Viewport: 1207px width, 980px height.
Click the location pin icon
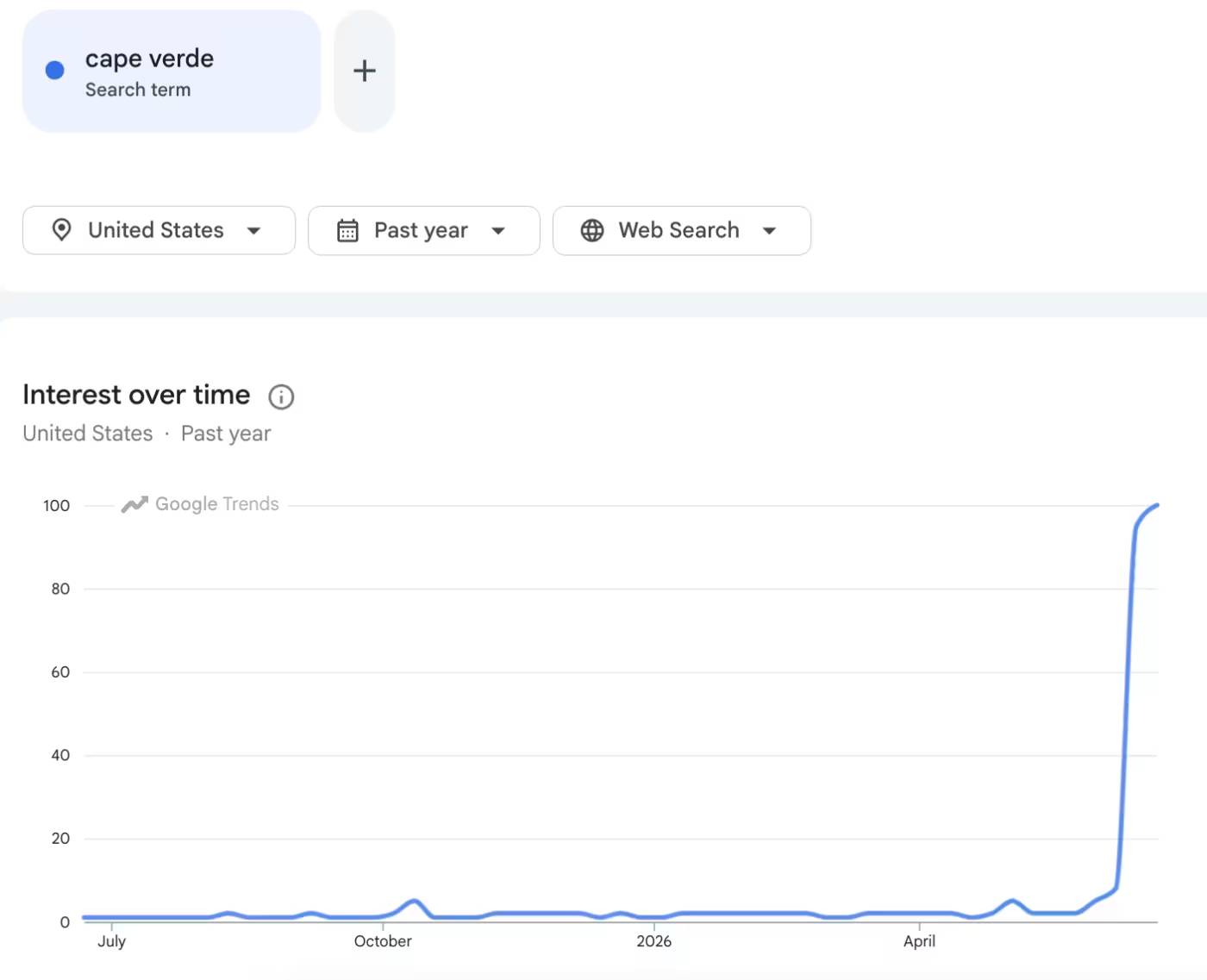point(61,230)
